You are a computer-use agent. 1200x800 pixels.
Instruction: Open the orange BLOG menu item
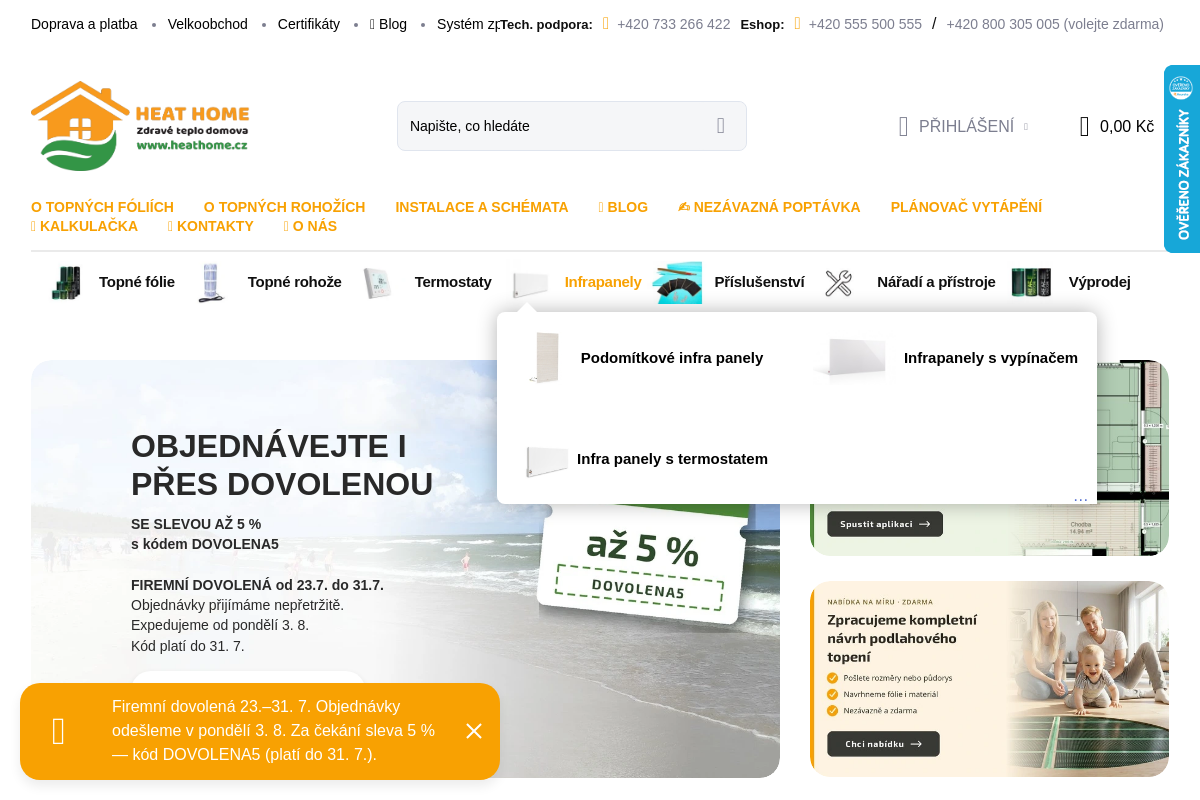point(623,207)
